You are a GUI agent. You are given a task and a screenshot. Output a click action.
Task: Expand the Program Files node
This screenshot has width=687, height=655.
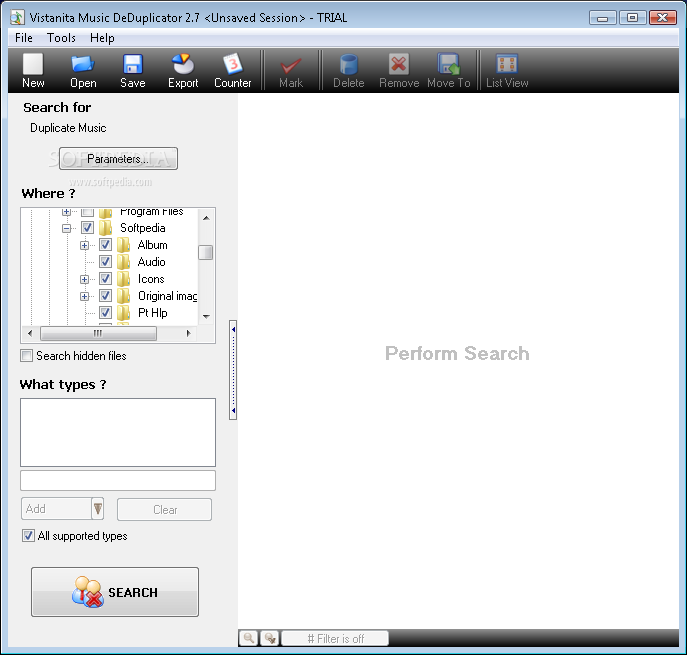66,212
